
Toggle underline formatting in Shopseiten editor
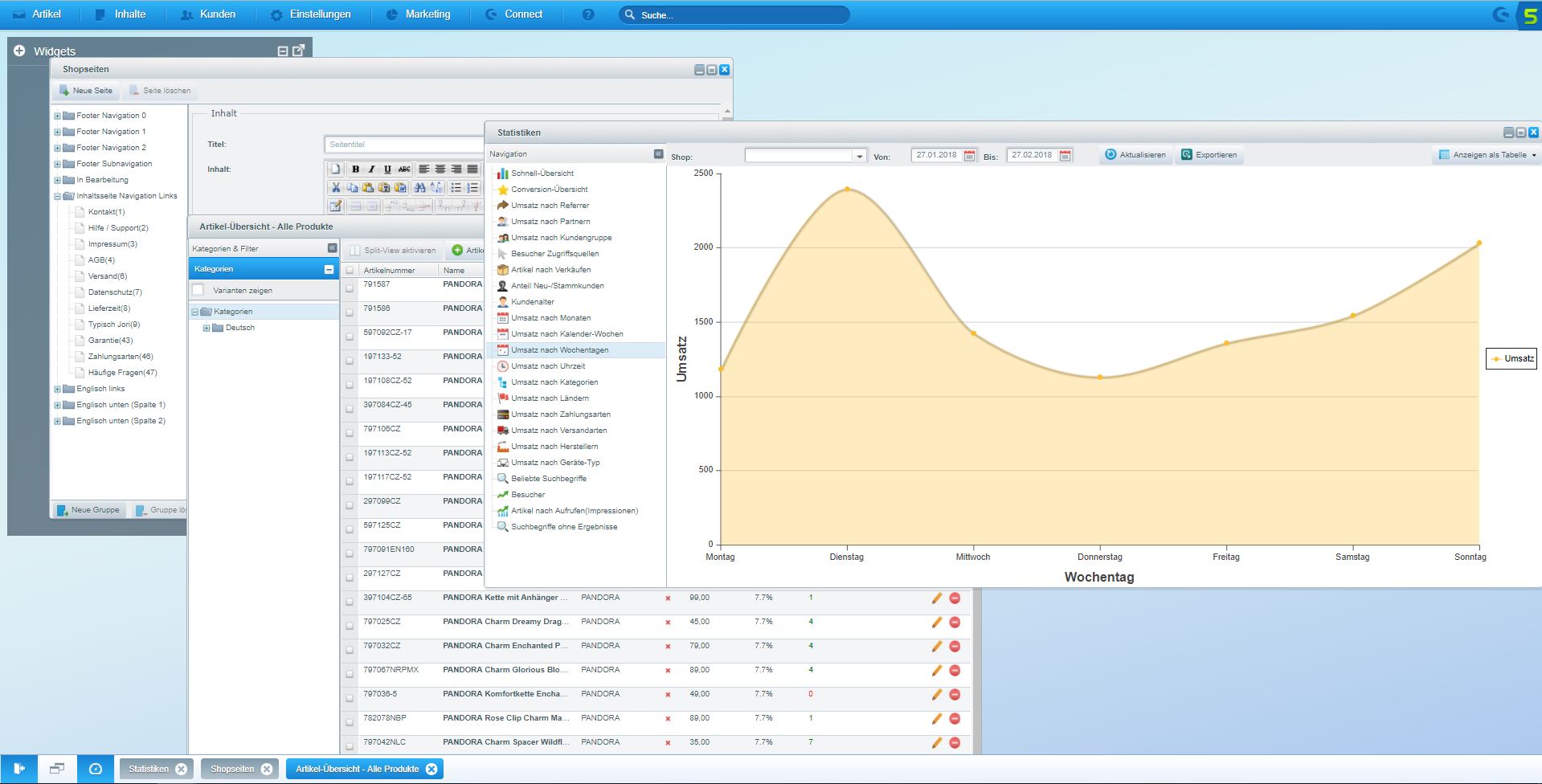click(x=387, y=169)
